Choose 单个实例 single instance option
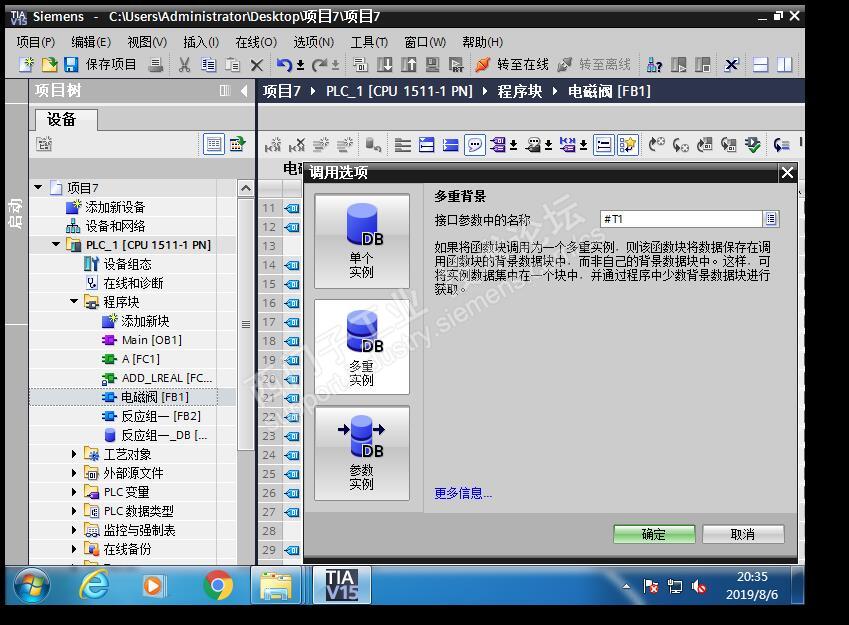 pyautogui.click(x=362, y=241)
